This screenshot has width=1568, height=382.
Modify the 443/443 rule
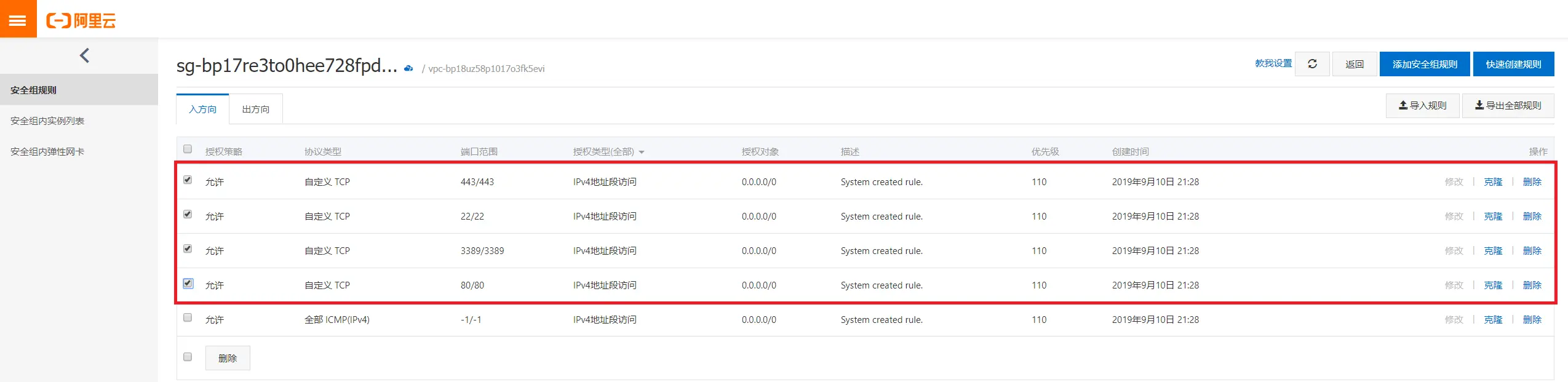pos(1454,181)
